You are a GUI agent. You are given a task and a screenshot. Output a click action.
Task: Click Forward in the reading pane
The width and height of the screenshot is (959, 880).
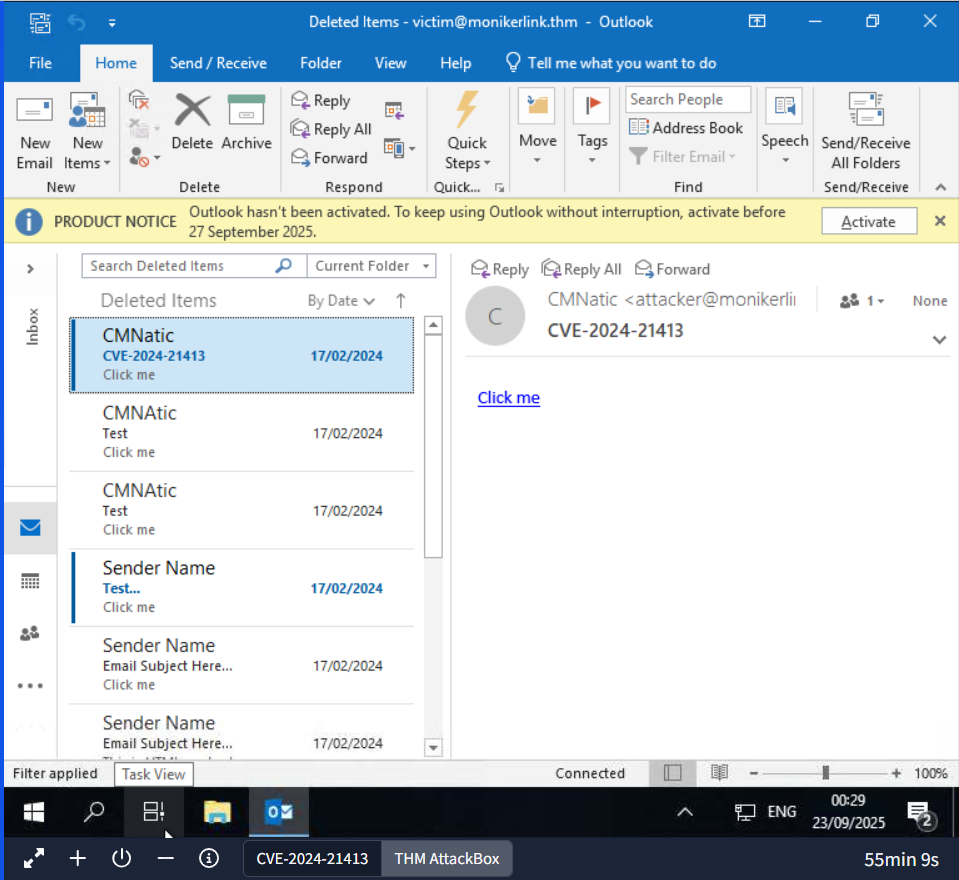[672, 269]
